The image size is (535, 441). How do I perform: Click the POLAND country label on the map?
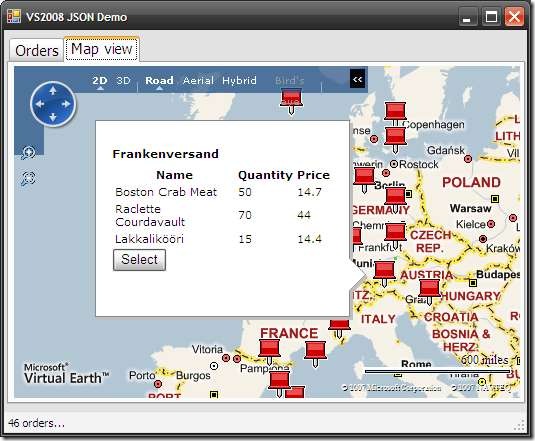[472, 182]
